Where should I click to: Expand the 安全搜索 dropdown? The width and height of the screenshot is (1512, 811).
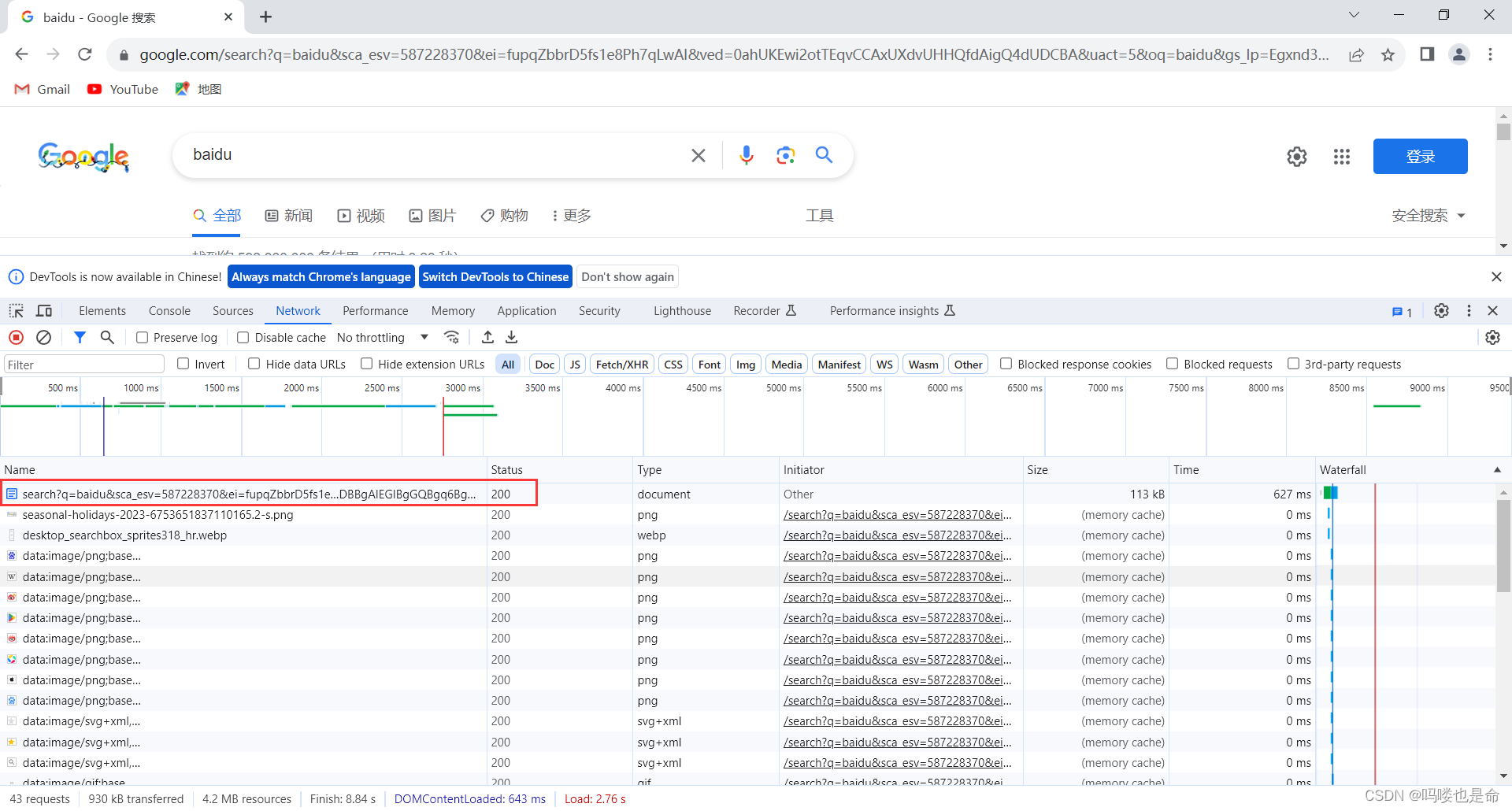pyautogui.click(x=1429, y=216)
